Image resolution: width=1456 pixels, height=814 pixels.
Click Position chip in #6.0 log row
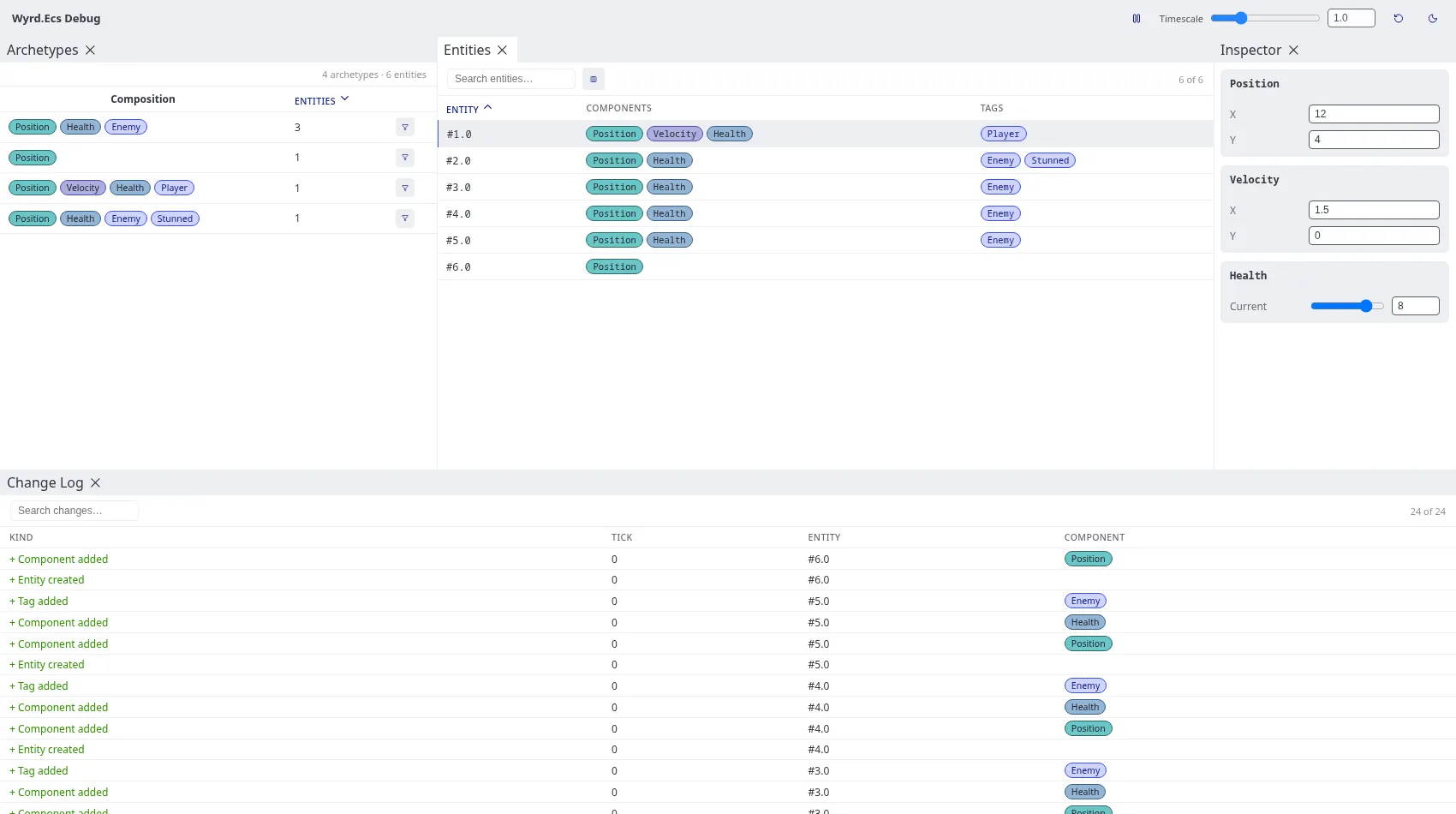pos(1088,559)
